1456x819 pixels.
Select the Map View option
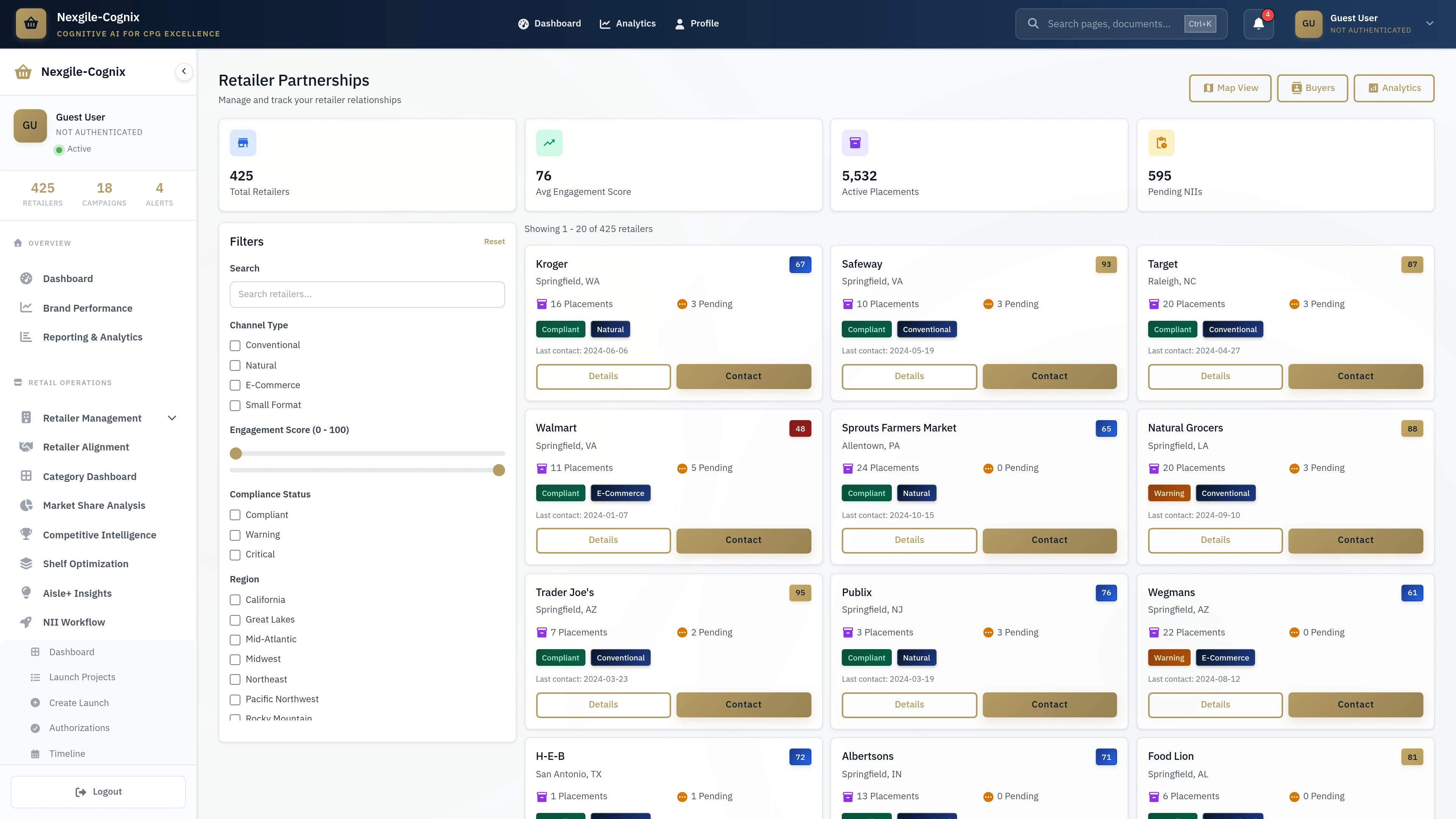(x=1230, y=88)
